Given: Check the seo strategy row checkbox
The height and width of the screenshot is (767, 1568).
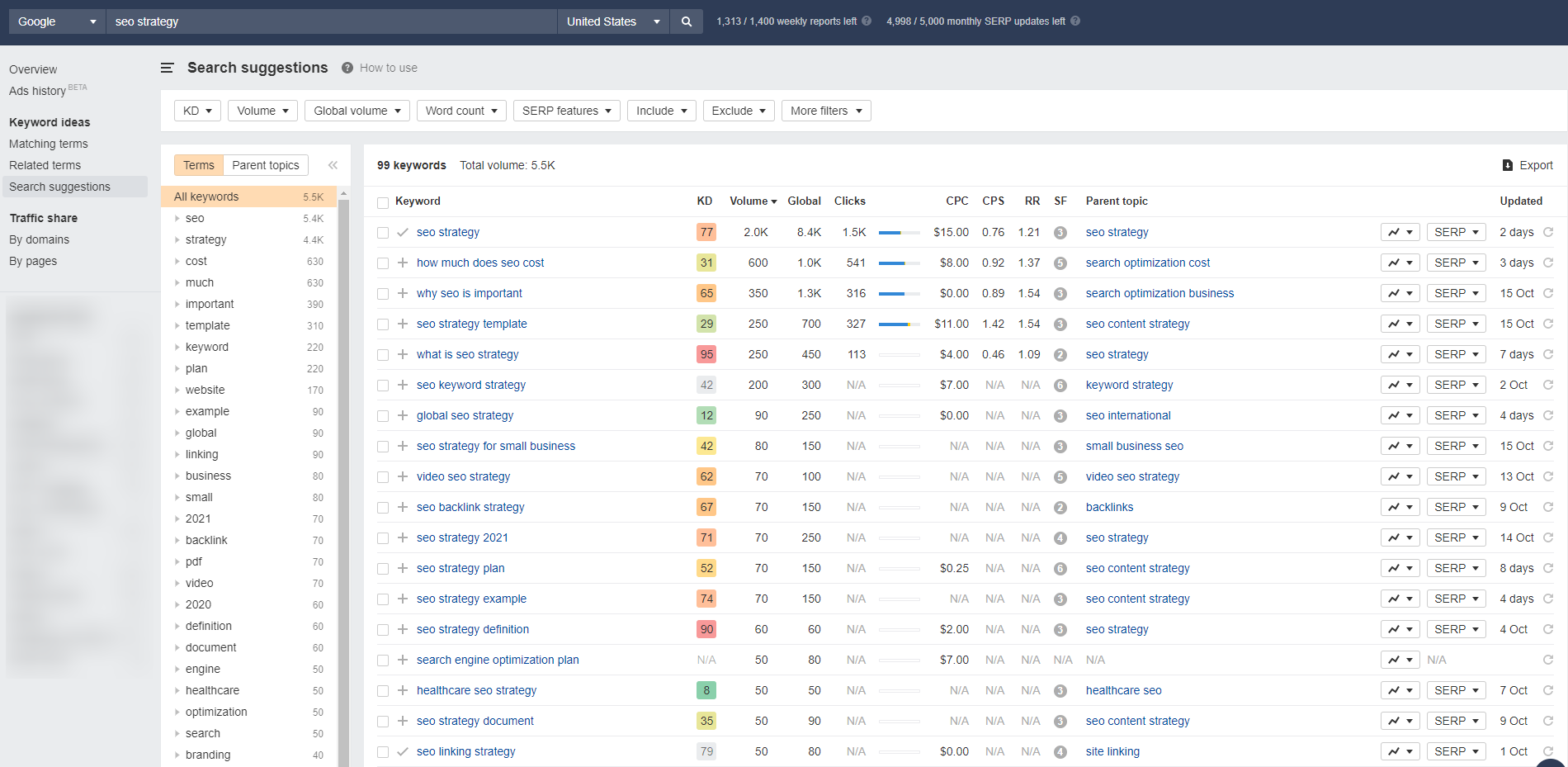Looking at the screenshot, I should coord(383,233).
